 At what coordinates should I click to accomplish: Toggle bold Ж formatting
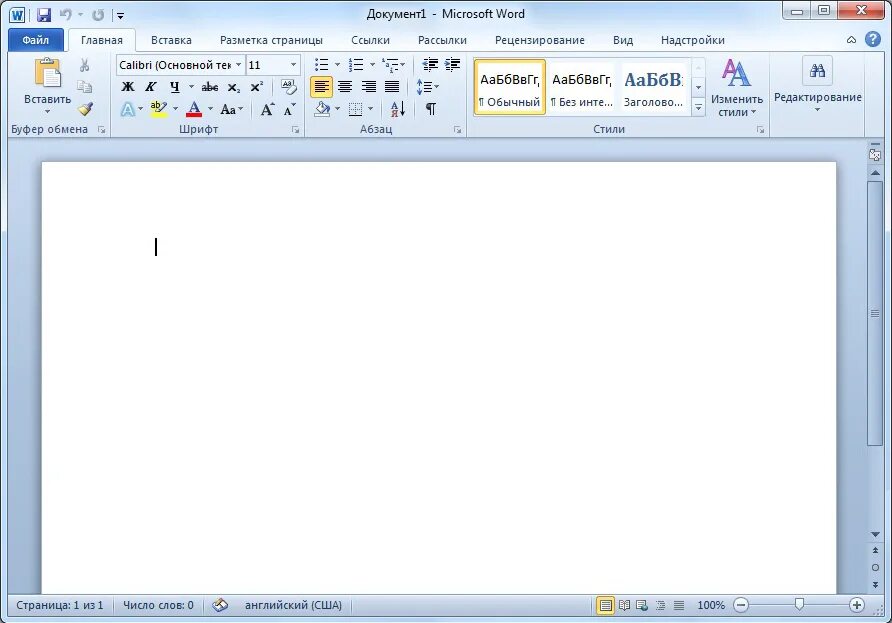[x=128, y=86]
